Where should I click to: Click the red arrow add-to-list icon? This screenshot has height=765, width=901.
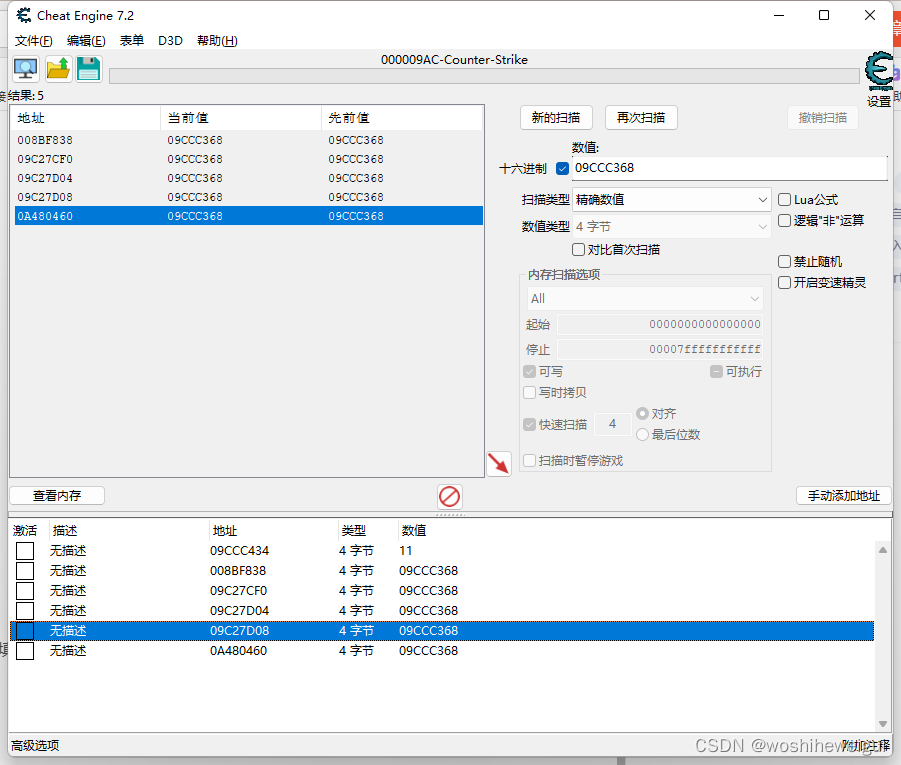[x=499, y=463]
